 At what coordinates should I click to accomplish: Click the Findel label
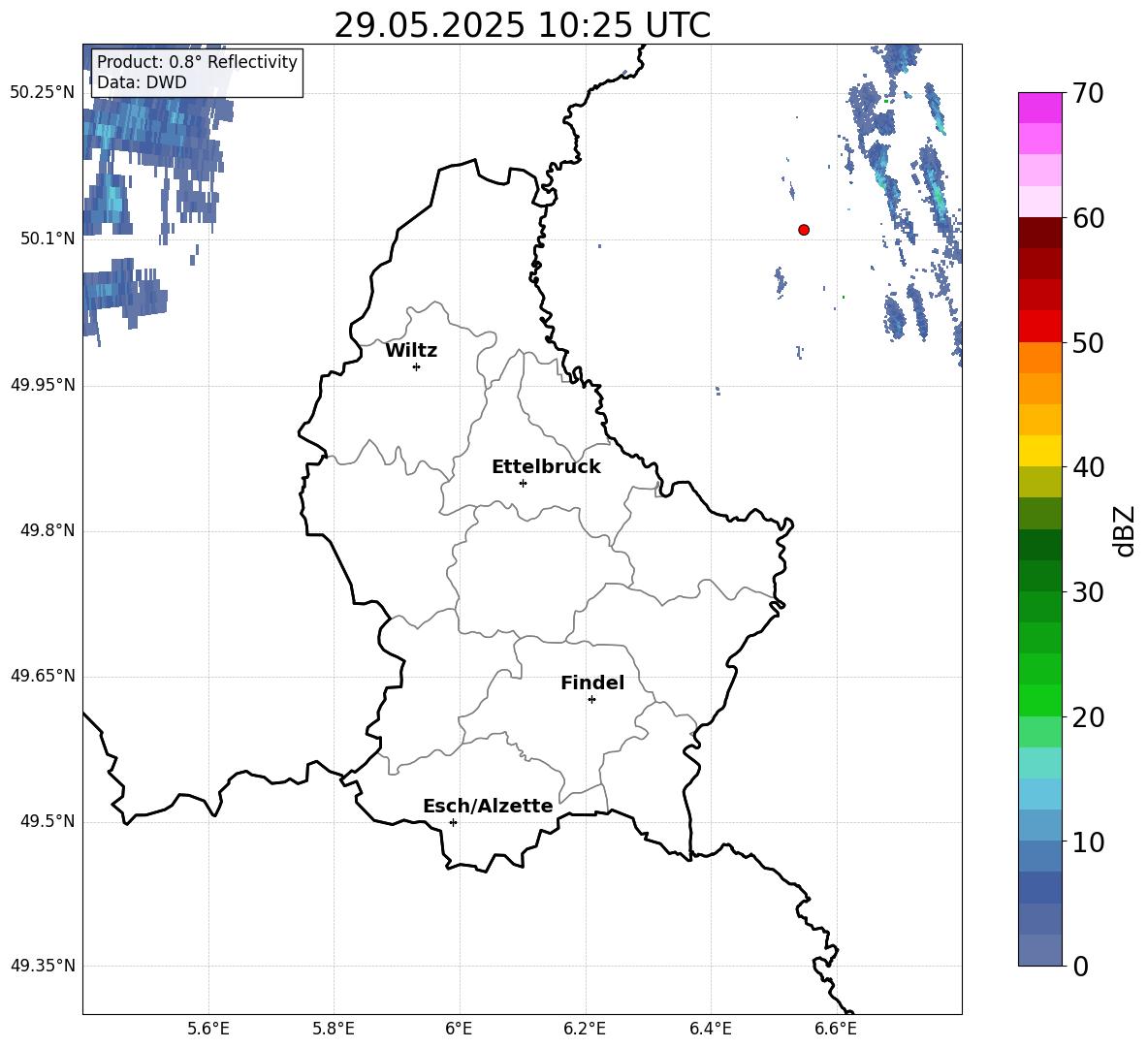(592, 683)
